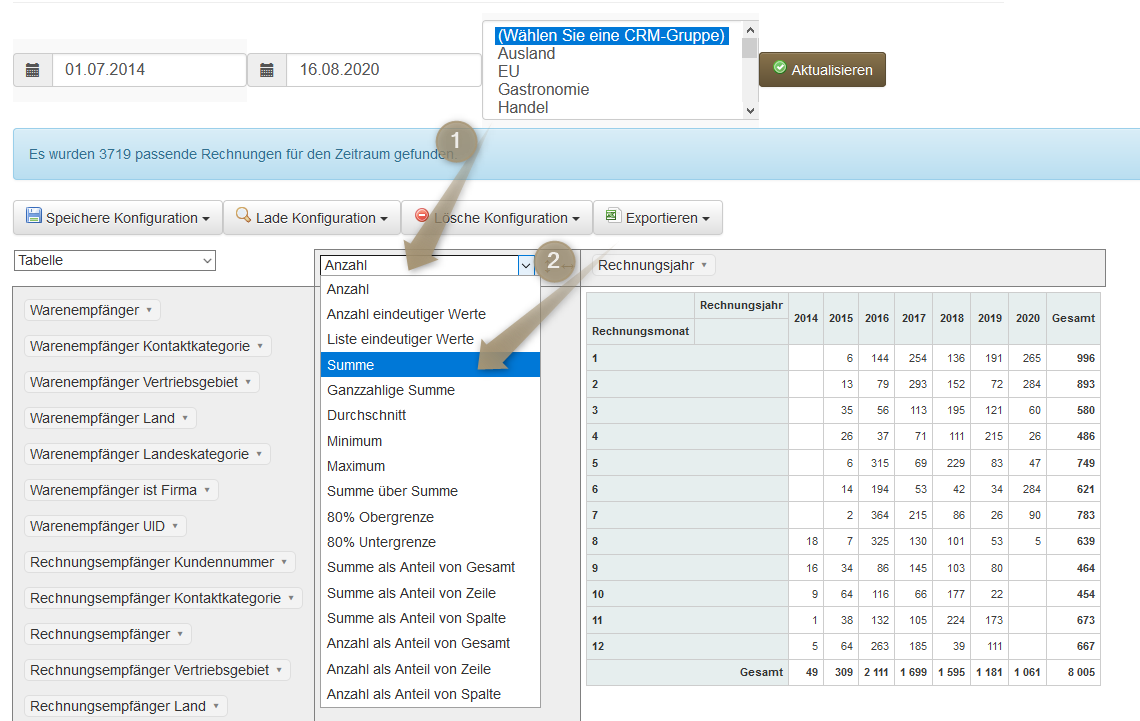
Task: Expand the Warenempfänger Land filter arrow
Action: pyautogui.click(x=186, y=419)
